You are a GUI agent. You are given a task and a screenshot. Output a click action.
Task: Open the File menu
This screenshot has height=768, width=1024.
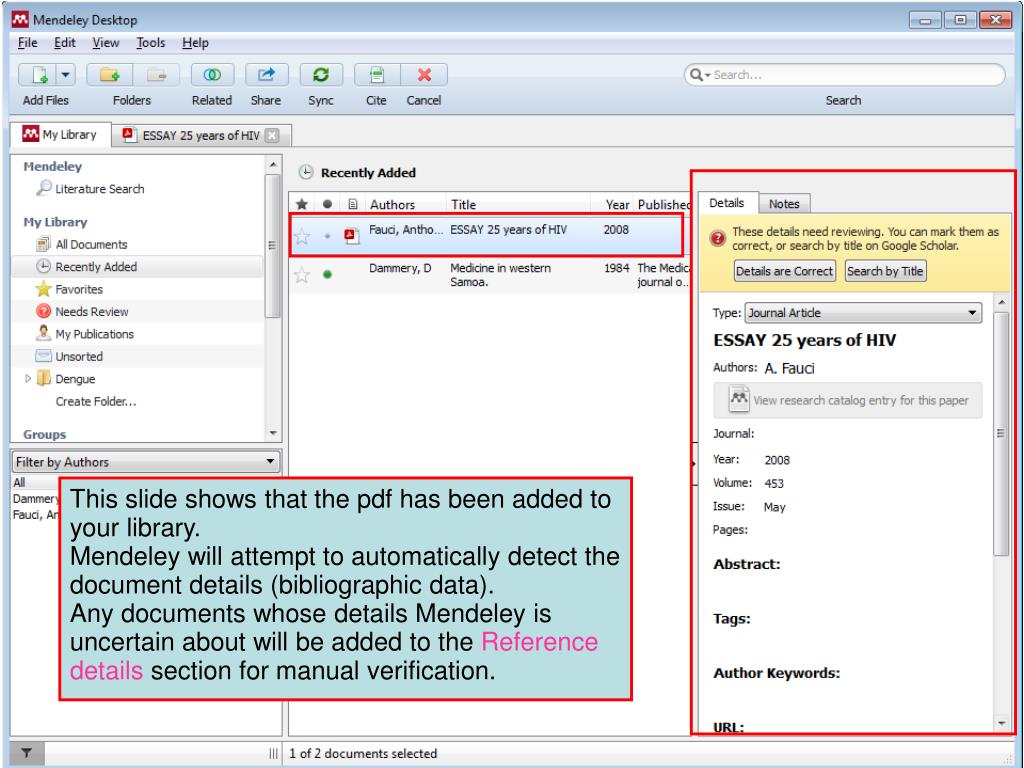(27, 43)
